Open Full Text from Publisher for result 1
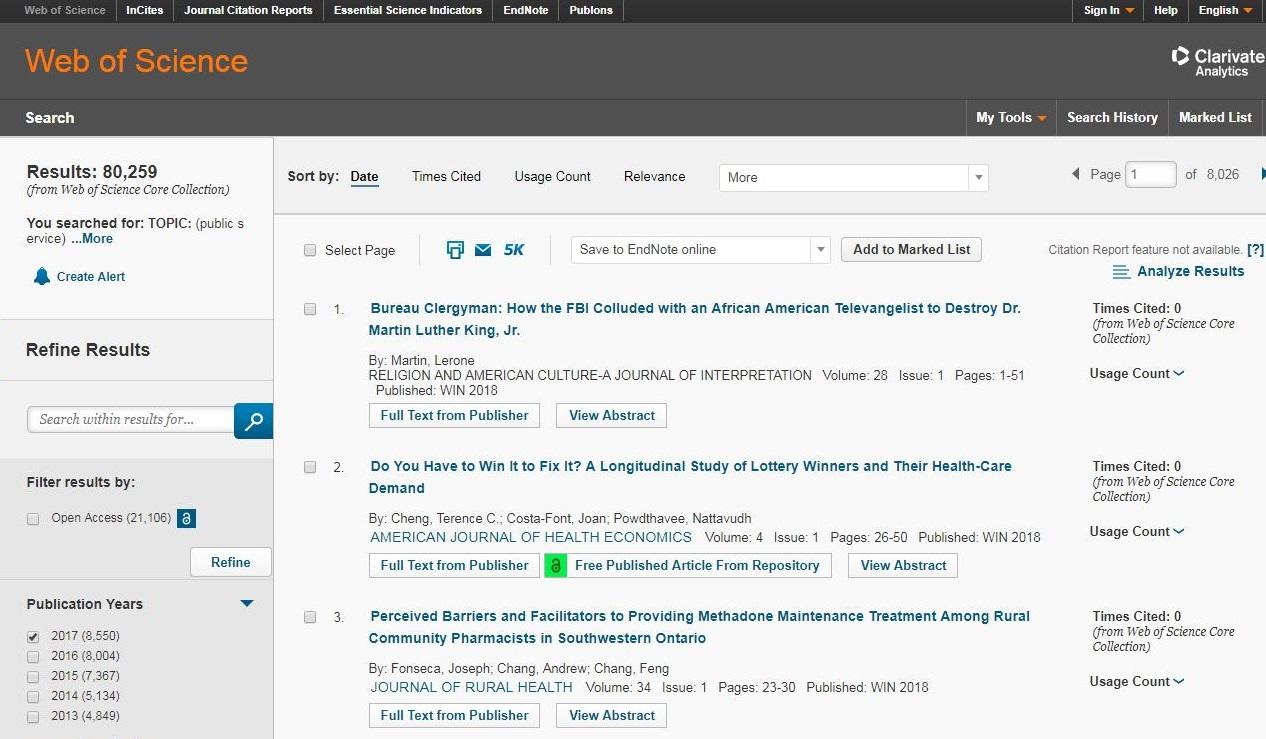The height and width of the screenshot is (739, 1266). coord(454,416)
